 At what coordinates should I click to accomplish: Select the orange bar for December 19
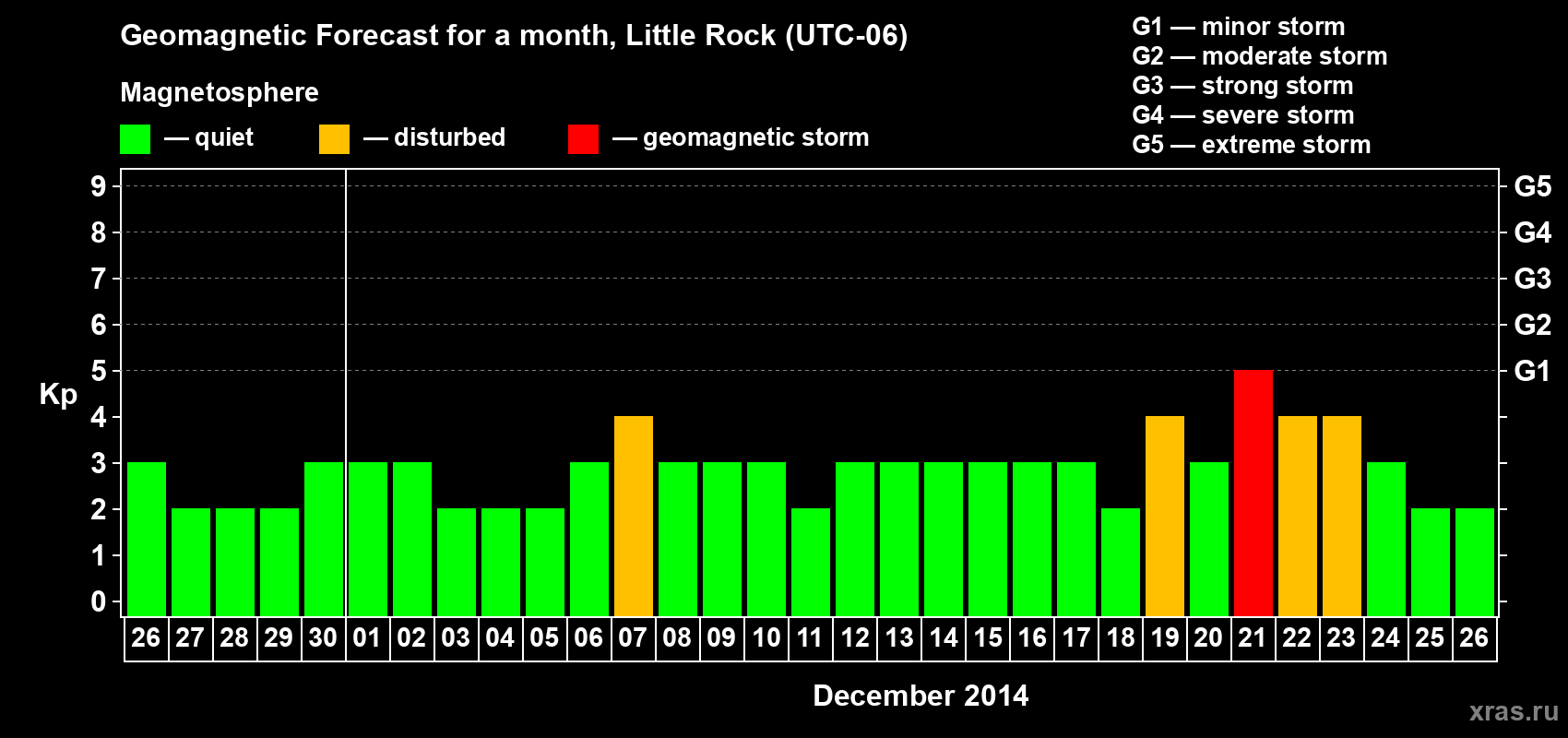click(1165, 516)
